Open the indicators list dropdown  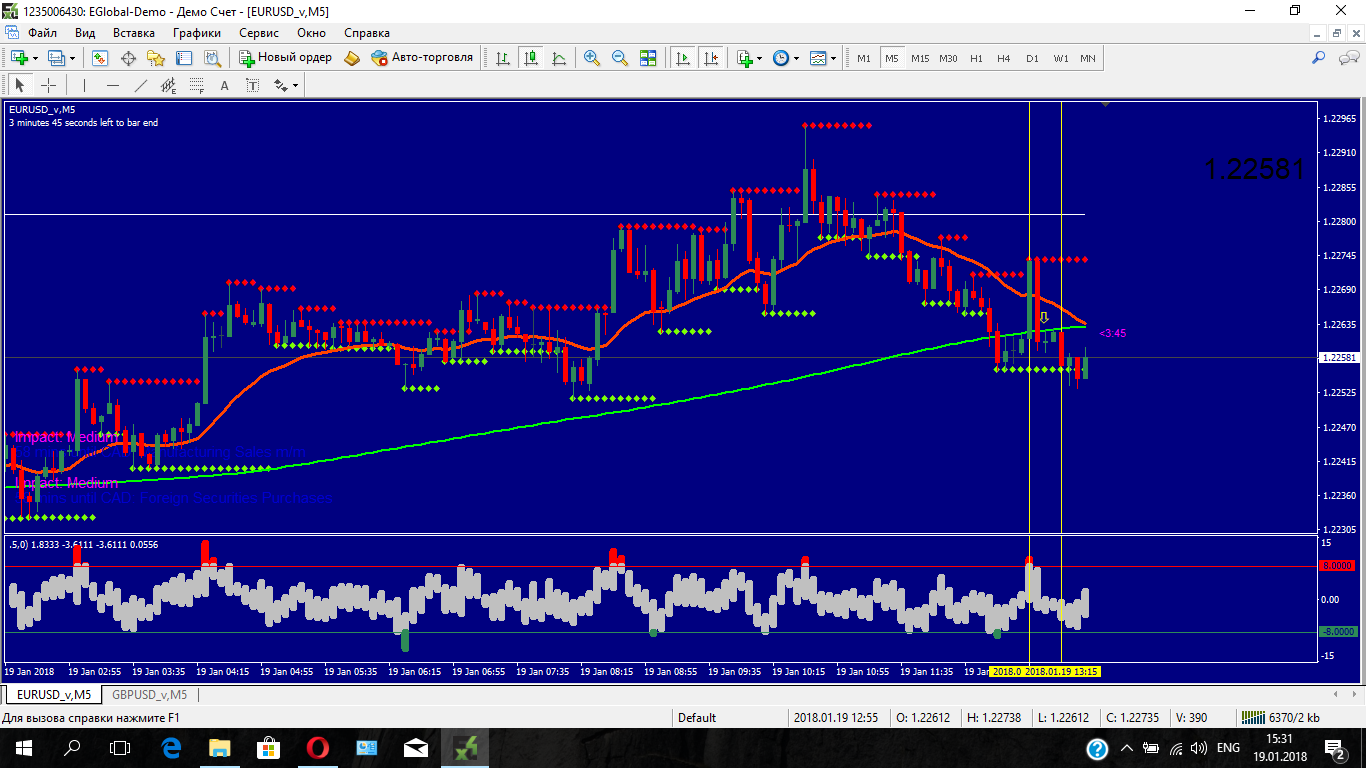[760, 58]
